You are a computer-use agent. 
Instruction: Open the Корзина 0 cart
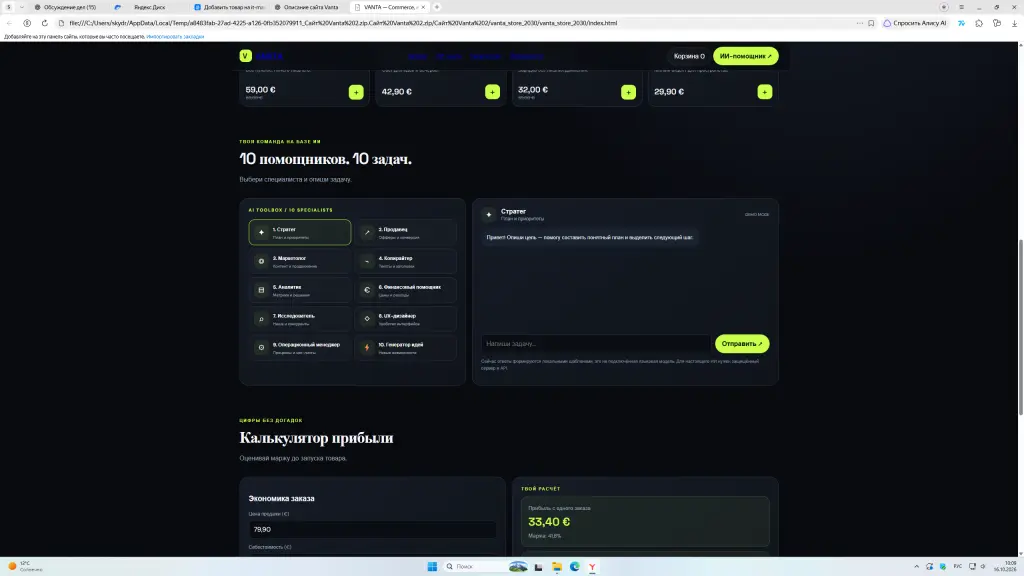(689, 56)
